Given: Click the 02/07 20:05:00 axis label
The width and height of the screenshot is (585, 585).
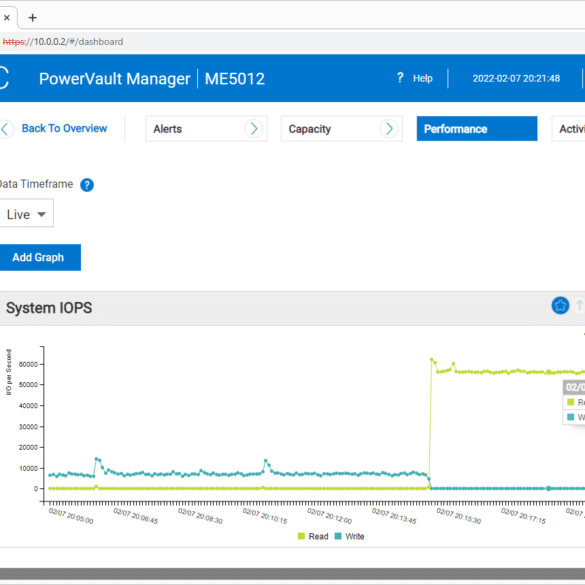Looking at the screenshot, I should pos(71,516).
